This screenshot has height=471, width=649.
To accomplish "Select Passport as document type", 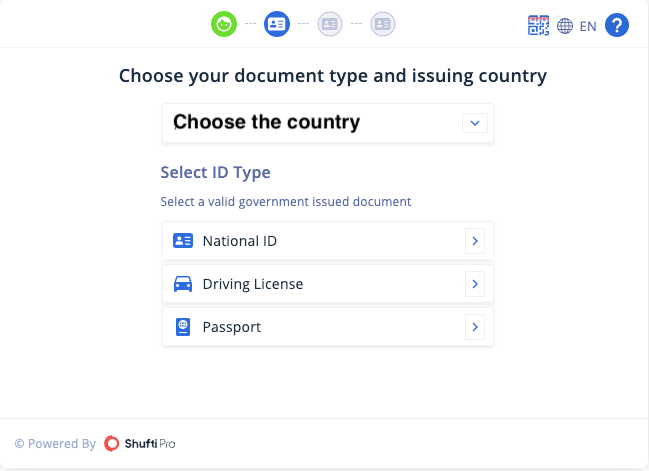I will coord(328,327).
